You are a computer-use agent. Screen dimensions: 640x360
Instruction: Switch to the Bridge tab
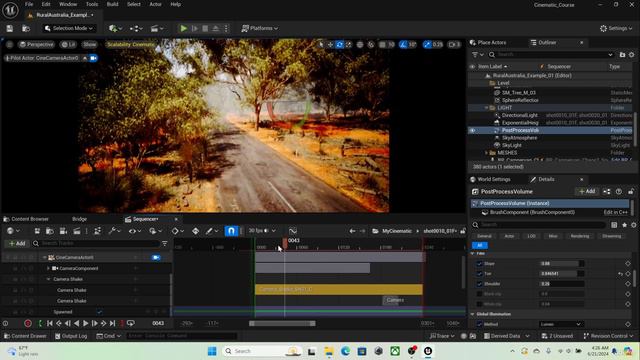[x=80, y=219]
